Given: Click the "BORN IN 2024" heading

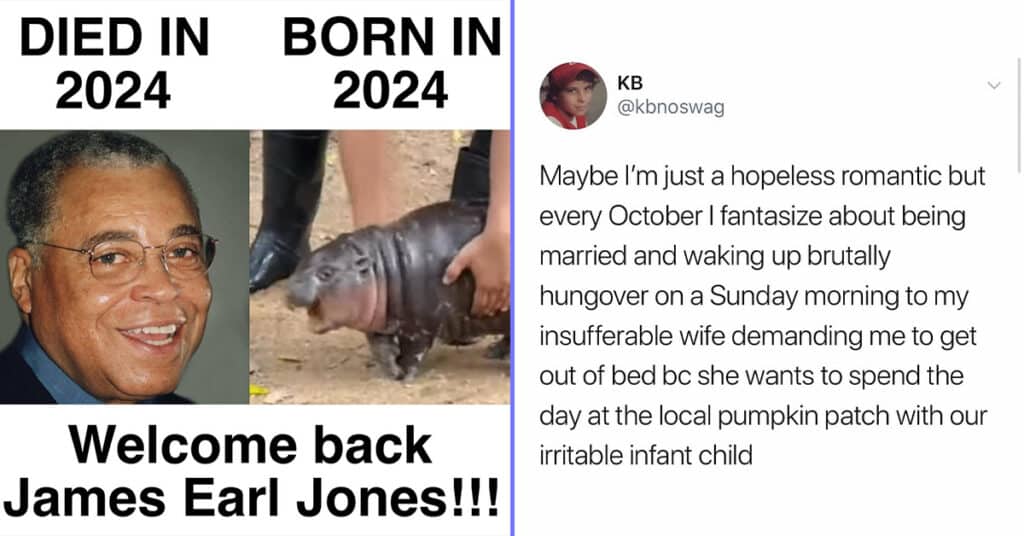Looking at the screenshot, I should coord(392,63).
